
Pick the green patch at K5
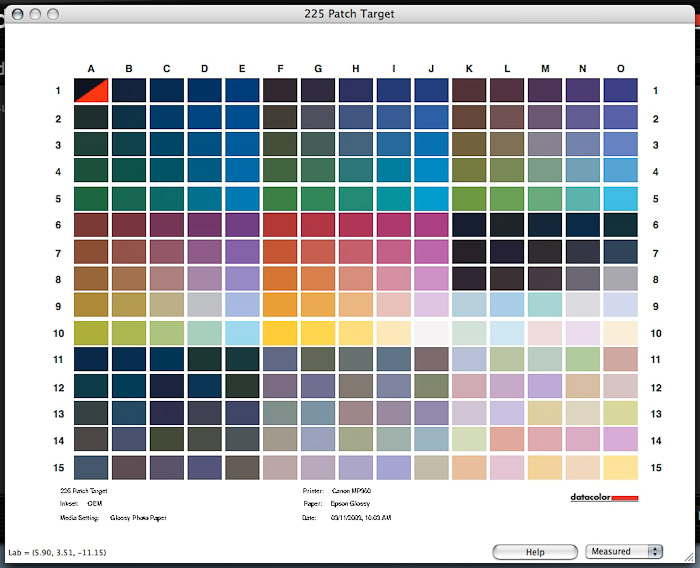click(469, 198)
